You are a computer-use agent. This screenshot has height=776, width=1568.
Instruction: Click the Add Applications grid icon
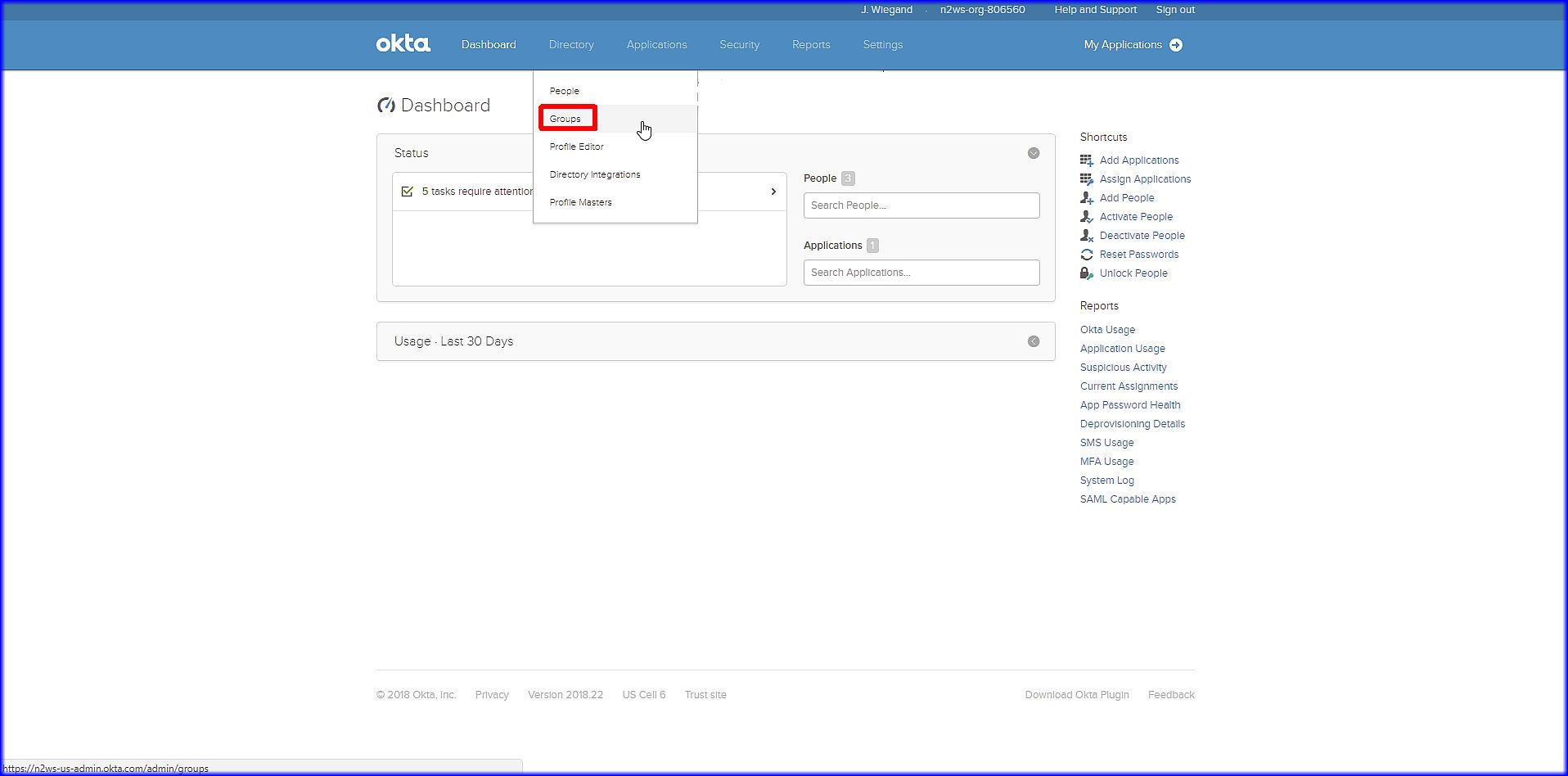[1087, 160]
